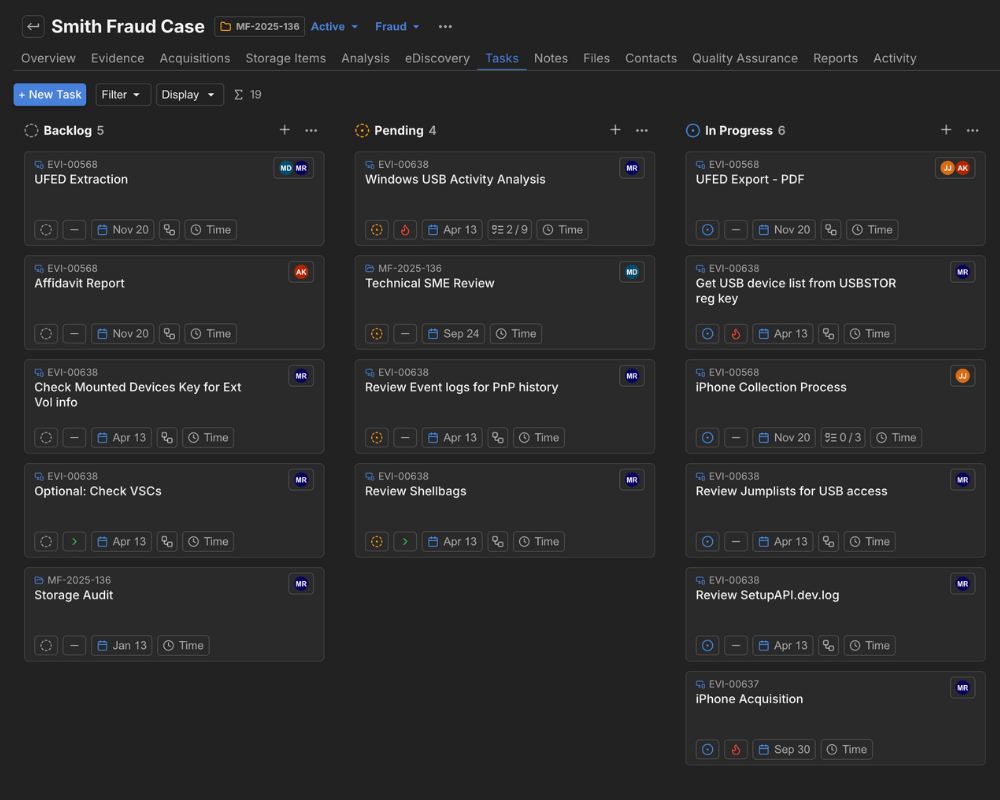Click the urgent flame icon on Windows USB Activity Analysis

pos(404,229)
